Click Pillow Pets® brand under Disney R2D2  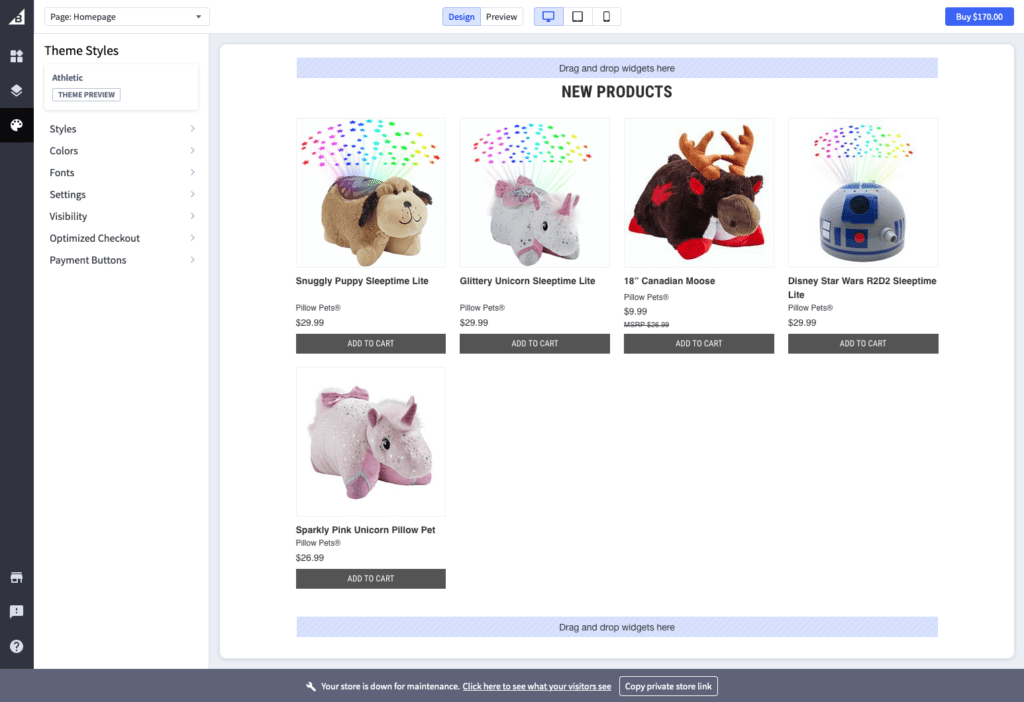(x=810, y=308)
